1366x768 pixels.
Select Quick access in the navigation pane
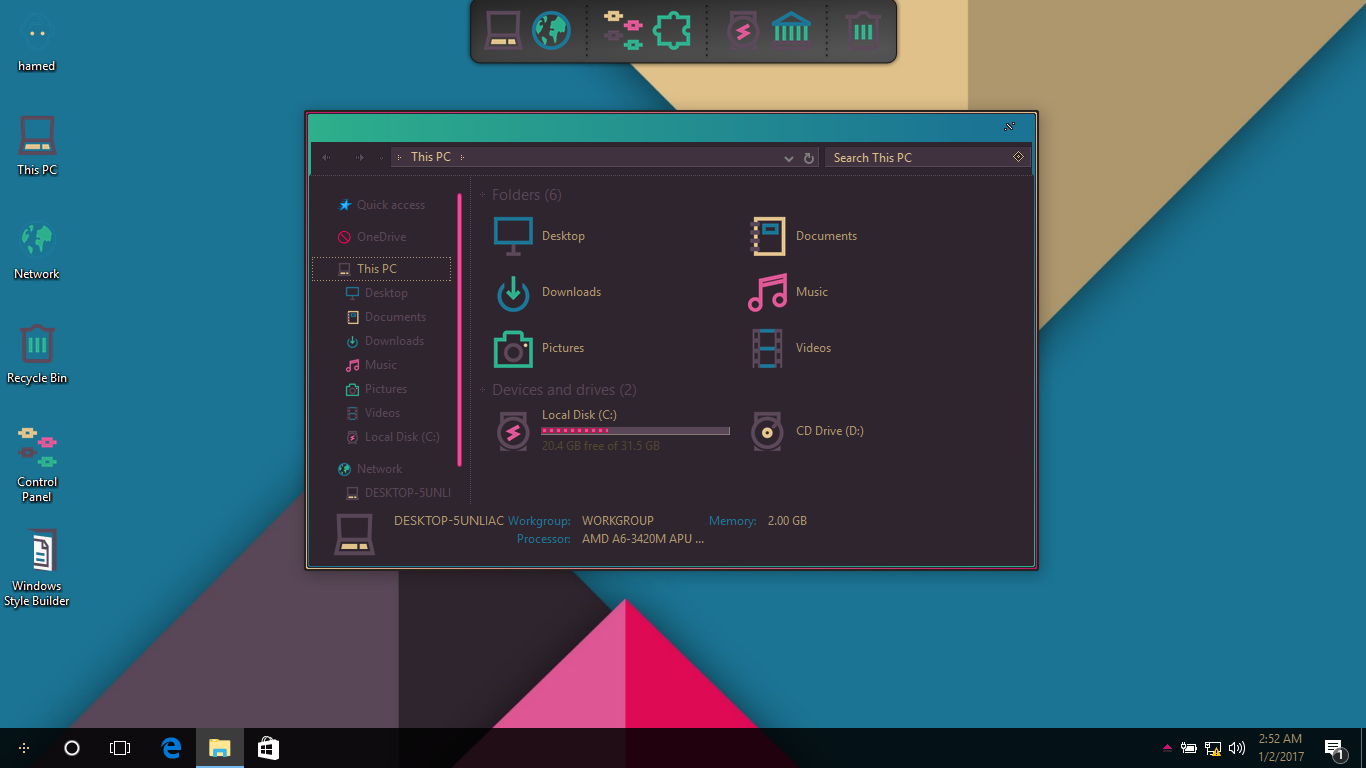[x=390, y=205]
